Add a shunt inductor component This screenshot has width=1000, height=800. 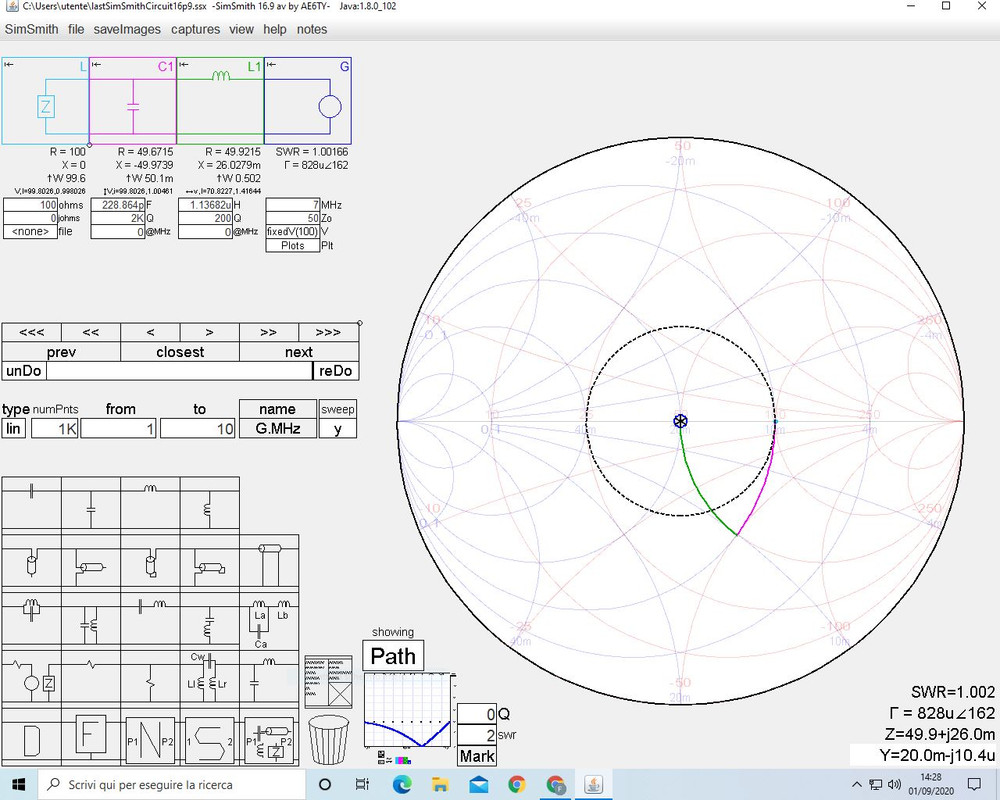pyautogui.click(x=210, y=503)
